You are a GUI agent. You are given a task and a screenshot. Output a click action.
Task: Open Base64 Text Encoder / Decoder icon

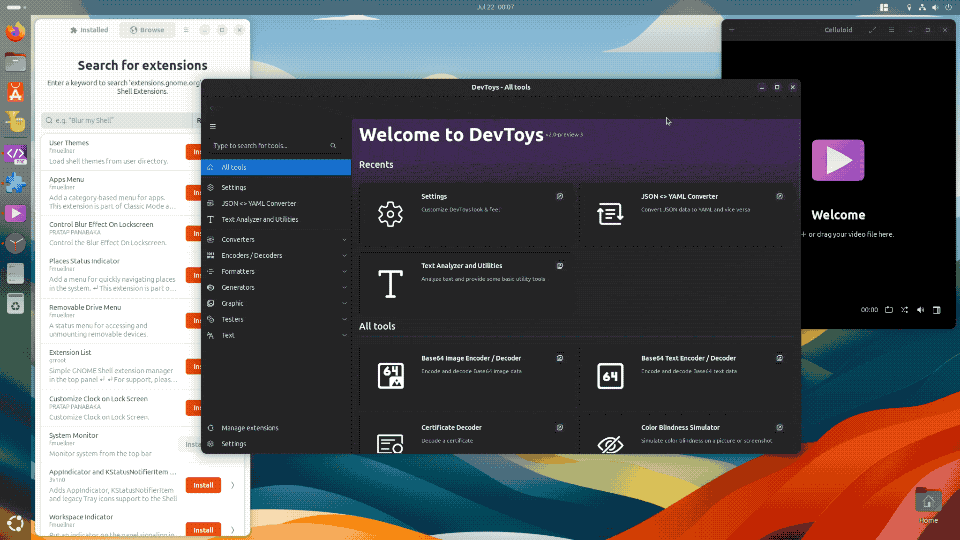pyautogui.click(x=610, y=376)
